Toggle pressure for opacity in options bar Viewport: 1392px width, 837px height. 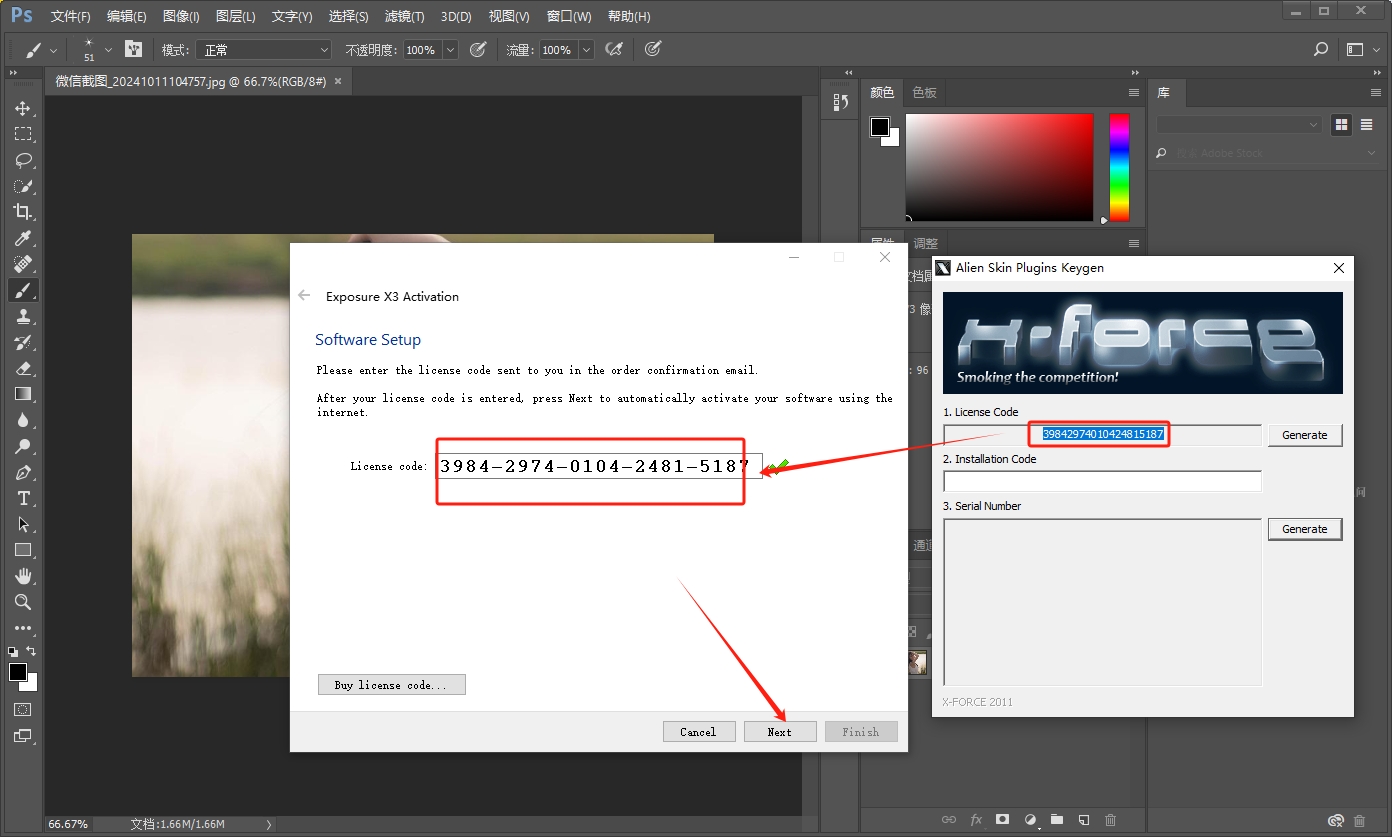pyautogui.click(x=478, y=49)
